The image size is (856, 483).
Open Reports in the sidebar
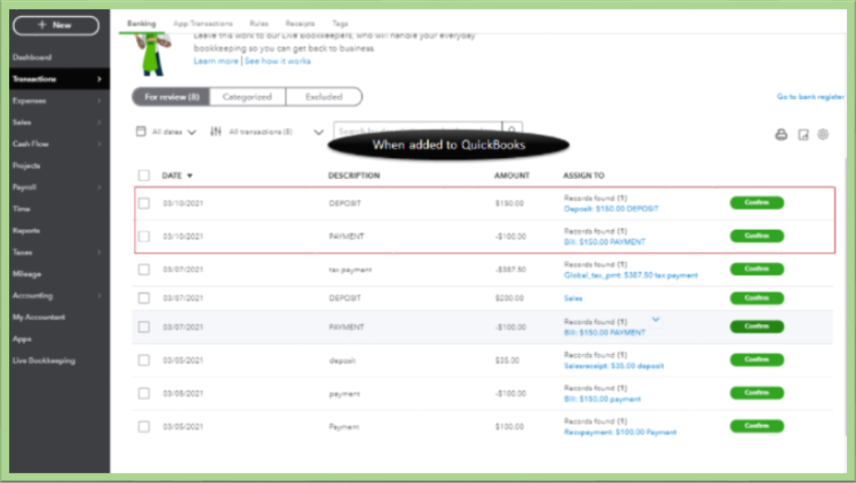[x=26, y=230]
